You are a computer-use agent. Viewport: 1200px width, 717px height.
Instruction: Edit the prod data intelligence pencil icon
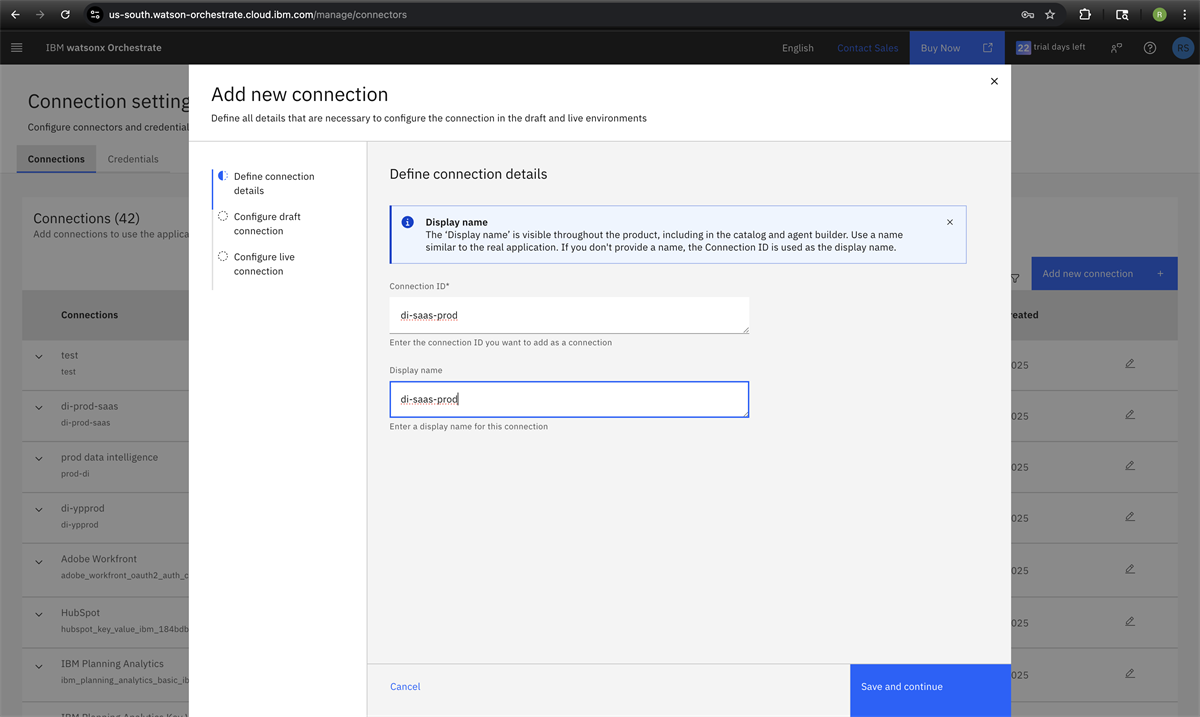[x=1130, y=465]
